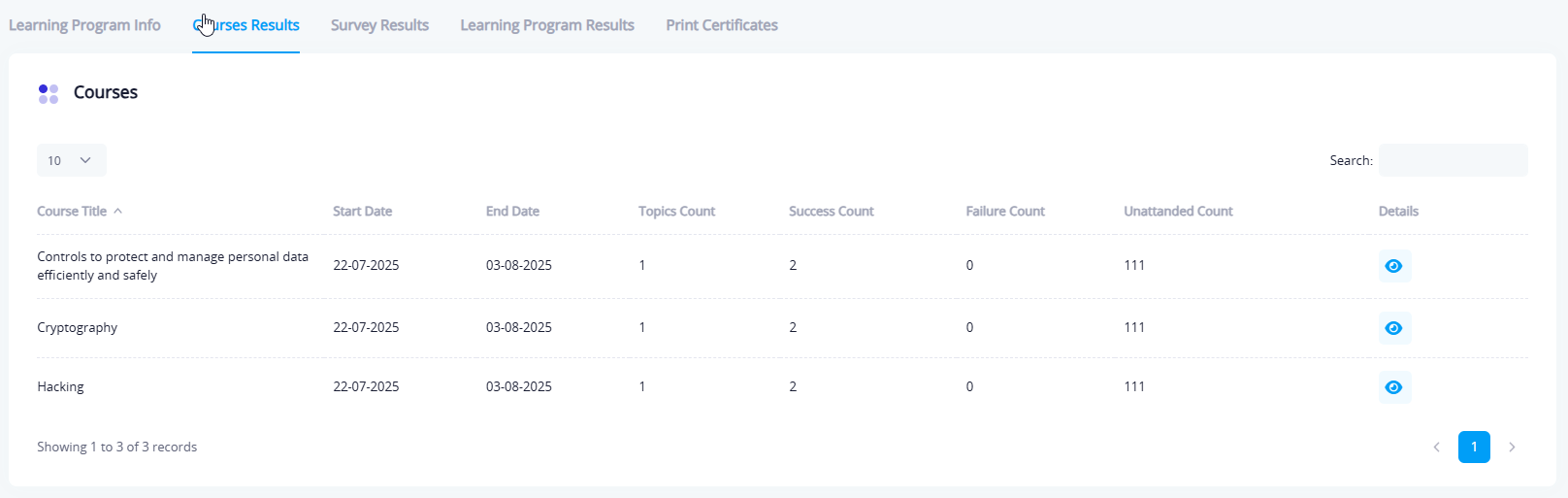Click the Courses four-dot grid icon
Screen dimensions: 1568x498
coord(49,93)
